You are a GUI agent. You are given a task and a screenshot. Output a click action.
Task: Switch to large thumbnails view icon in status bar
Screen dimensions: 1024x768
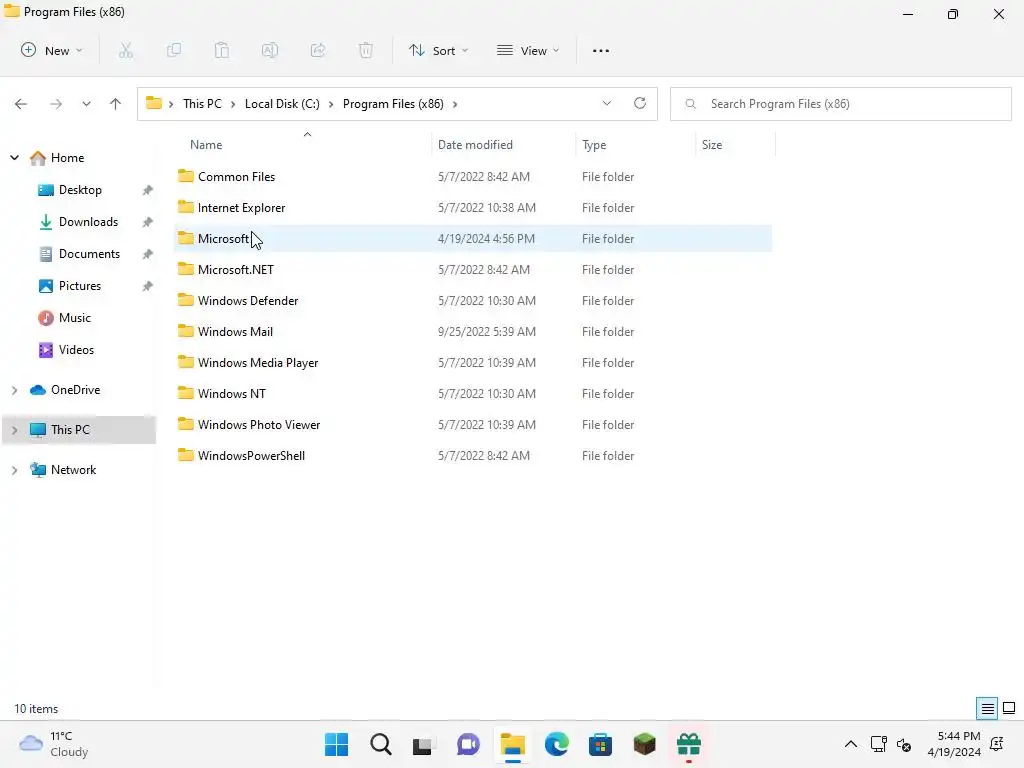(1009, 709)
